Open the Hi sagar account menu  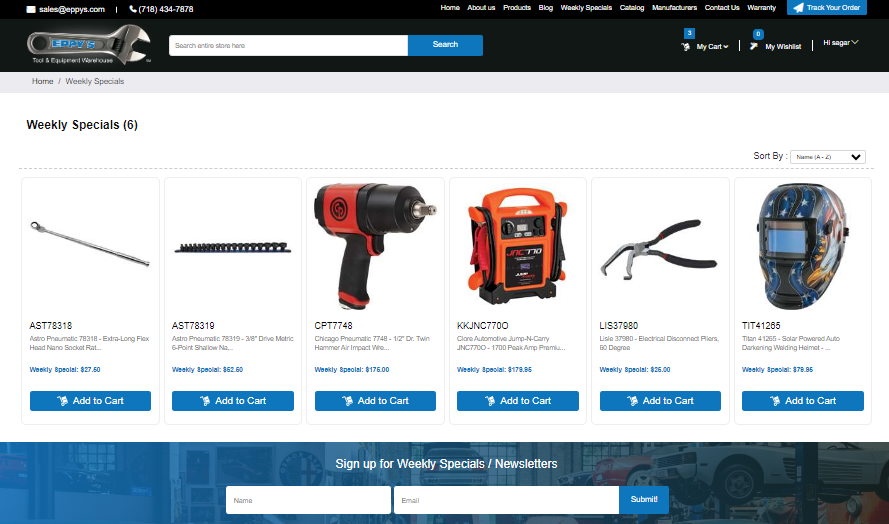coord(841,43)
